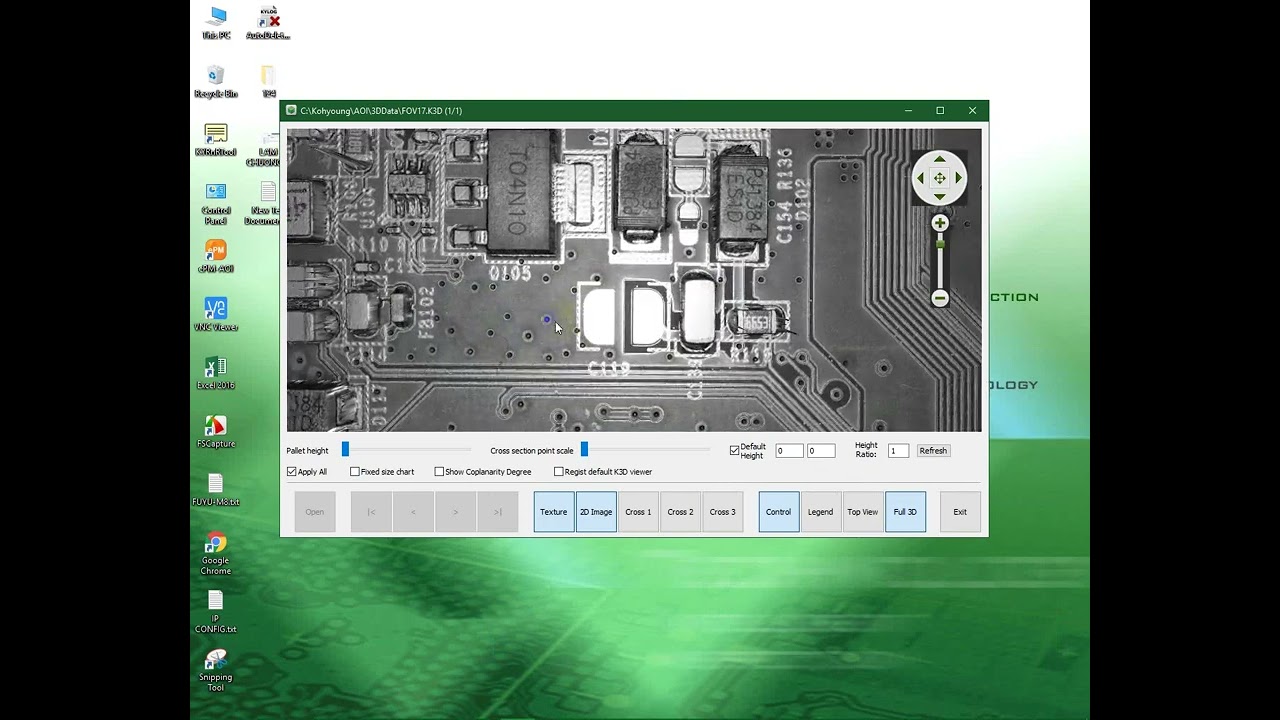Launch Snipping Tool from desktop

[x=216, y=671]
